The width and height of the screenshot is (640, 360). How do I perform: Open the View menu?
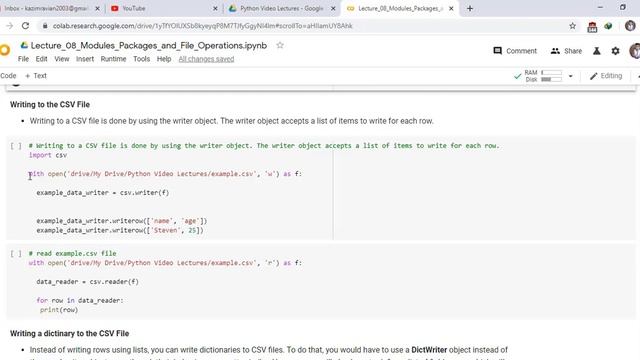pyautogui.click(x=62, y=59)
